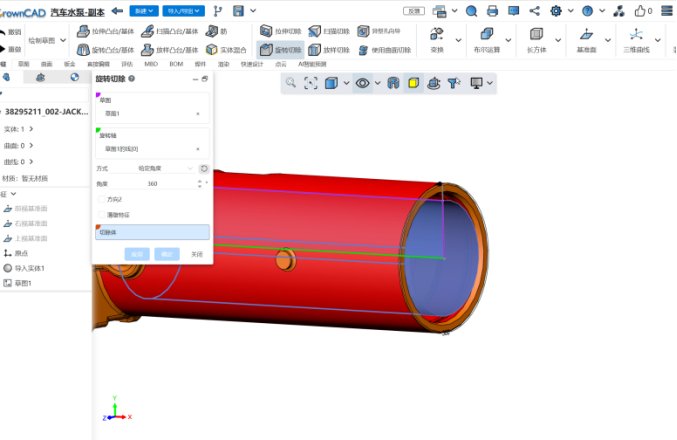Click the settings gear icon
The height and width of the screenshot is (440, 677).
point(556,11)
